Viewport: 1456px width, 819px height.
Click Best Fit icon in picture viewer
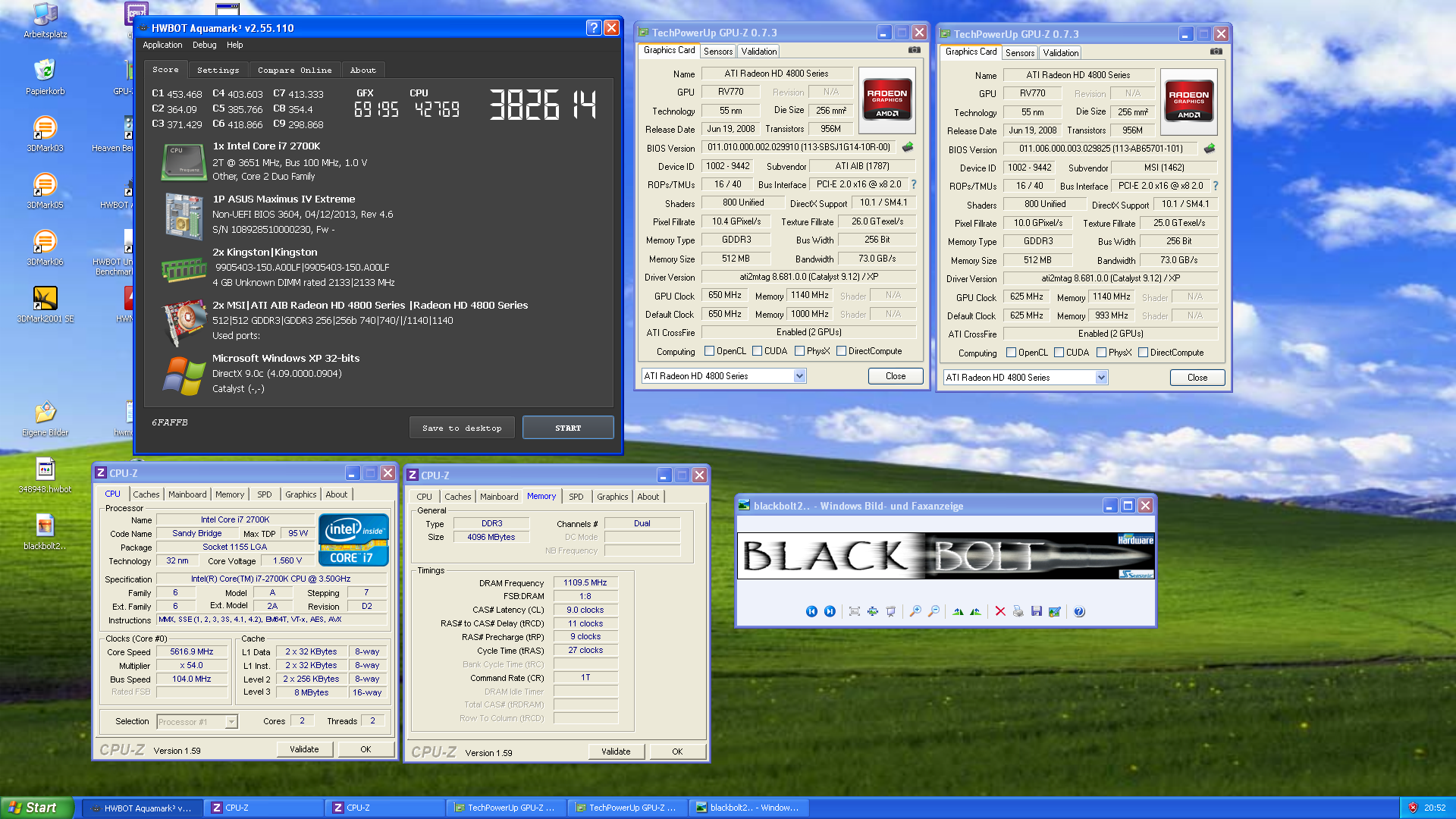pos(855,611)
